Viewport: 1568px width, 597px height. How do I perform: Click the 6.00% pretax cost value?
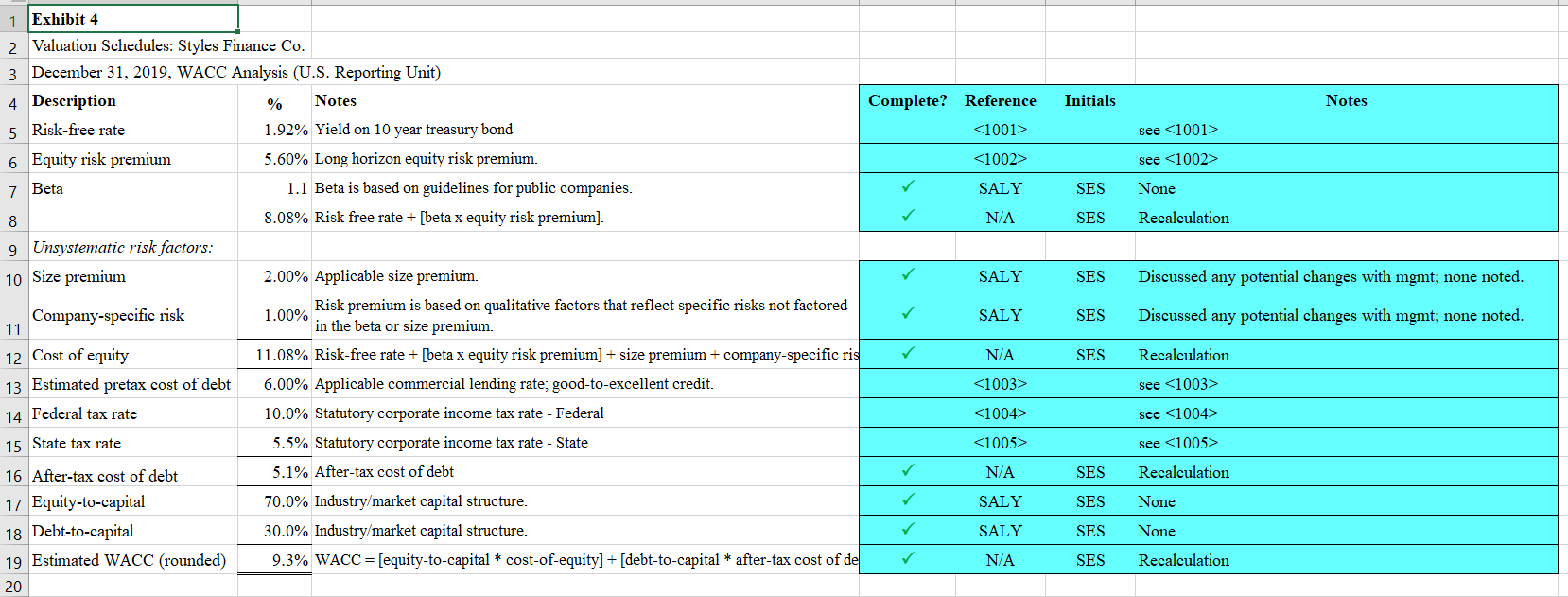[x=274, y=384]
